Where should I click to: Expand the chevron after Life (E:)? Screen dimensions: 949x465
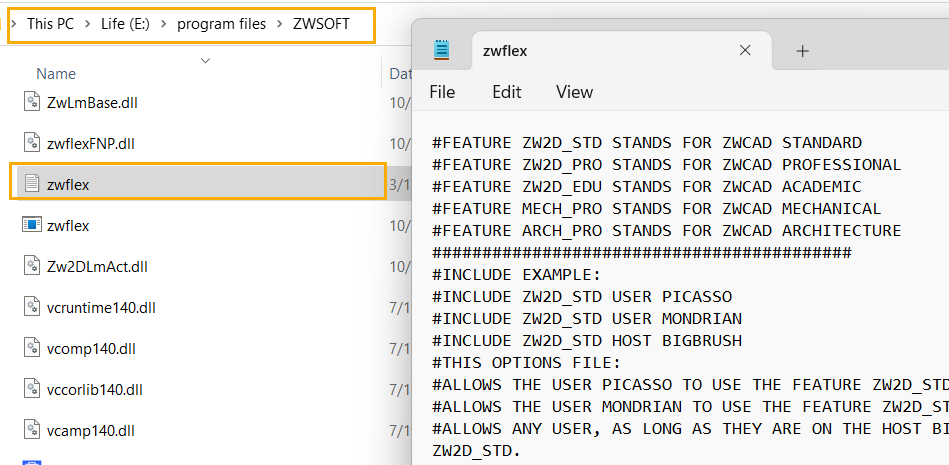[164, 24]
